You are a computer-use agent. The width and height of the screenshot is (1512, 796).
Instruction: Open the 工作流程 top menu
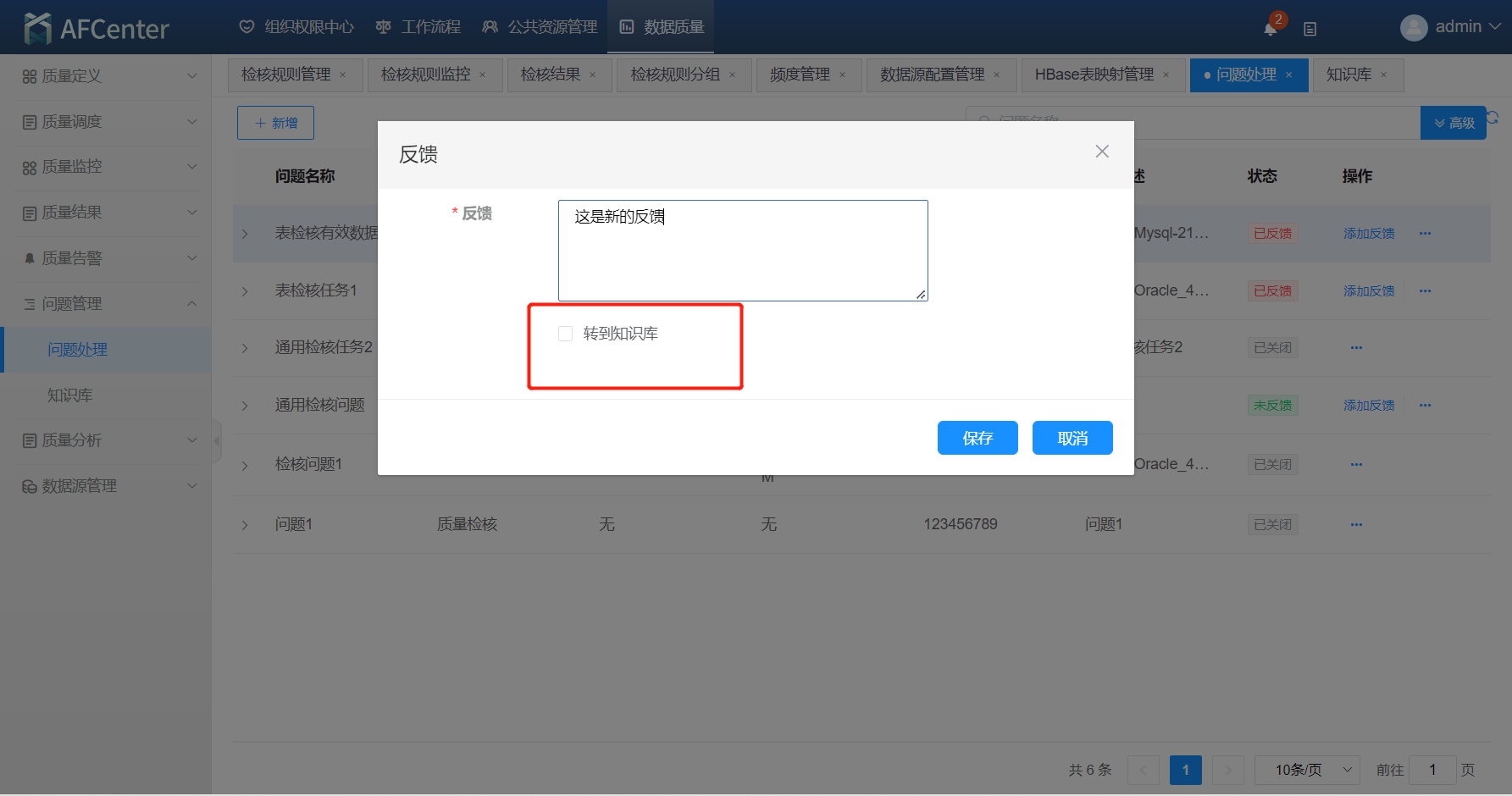click(x=418, y=27)
